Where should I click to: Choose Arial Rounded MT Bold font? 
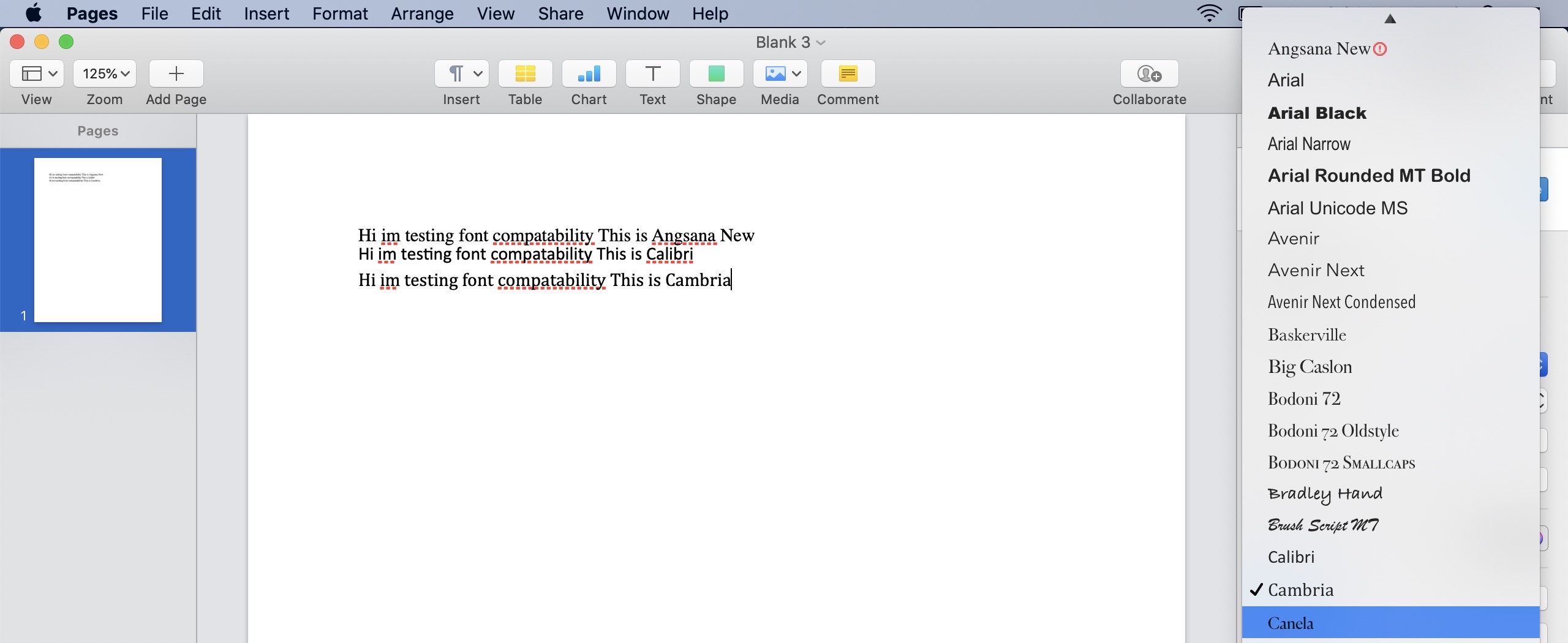1390,176
